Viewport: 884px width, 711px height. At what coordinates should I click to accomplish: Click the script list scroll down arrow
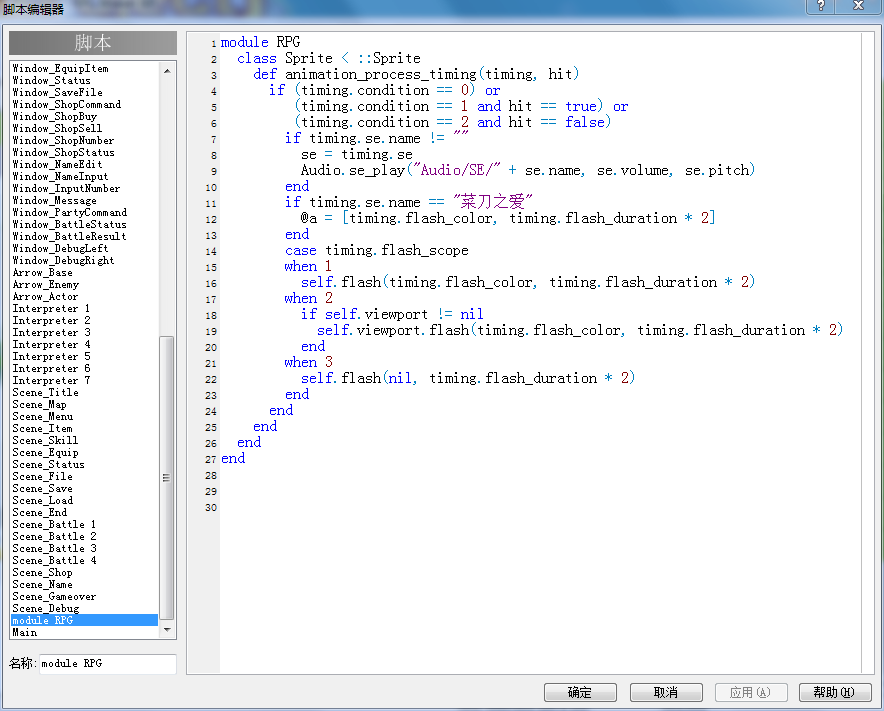click(x=167, y=630)
